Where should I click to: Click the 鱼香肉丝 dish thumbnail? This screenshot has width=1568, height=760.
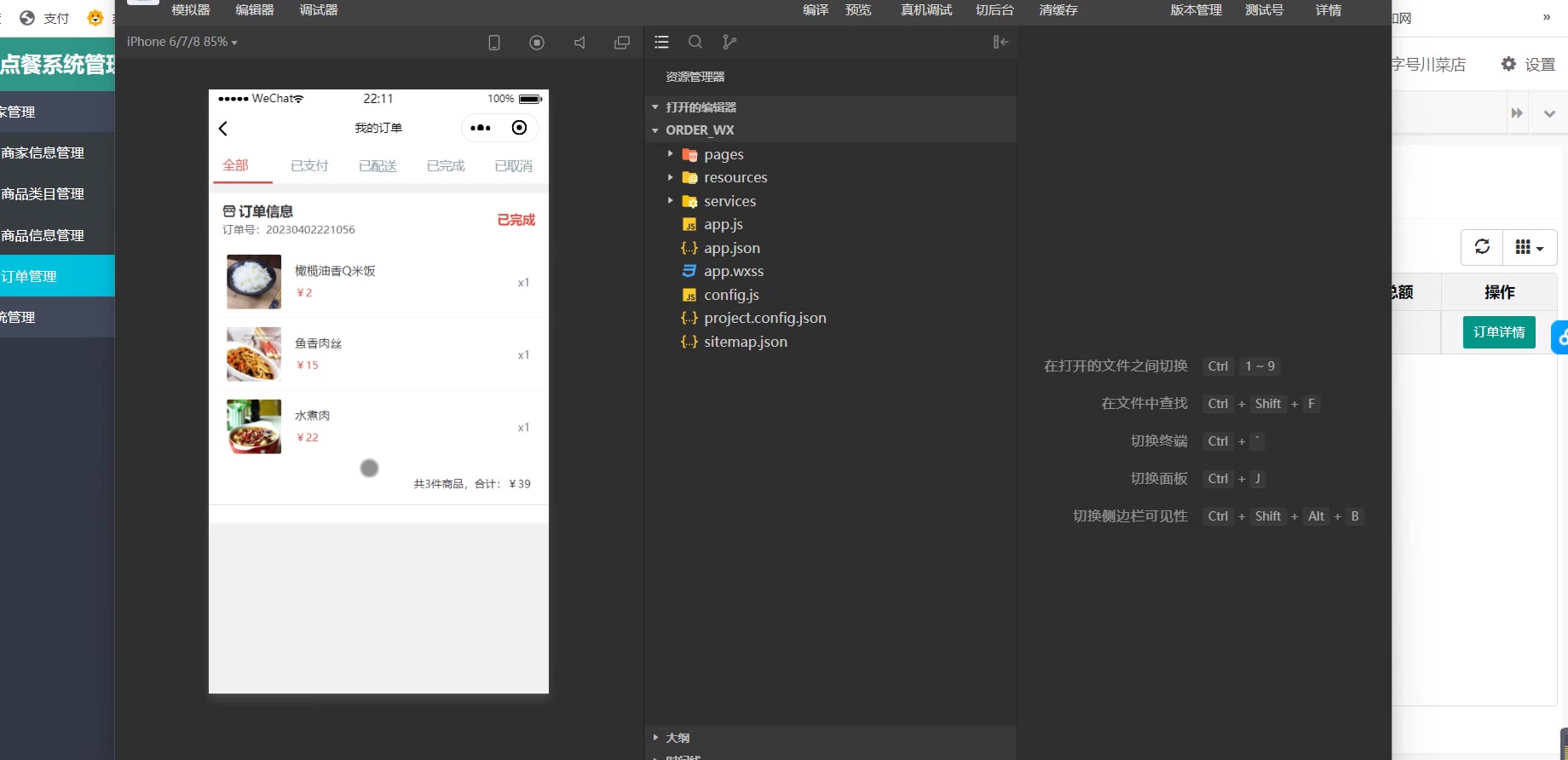point(254,354)
